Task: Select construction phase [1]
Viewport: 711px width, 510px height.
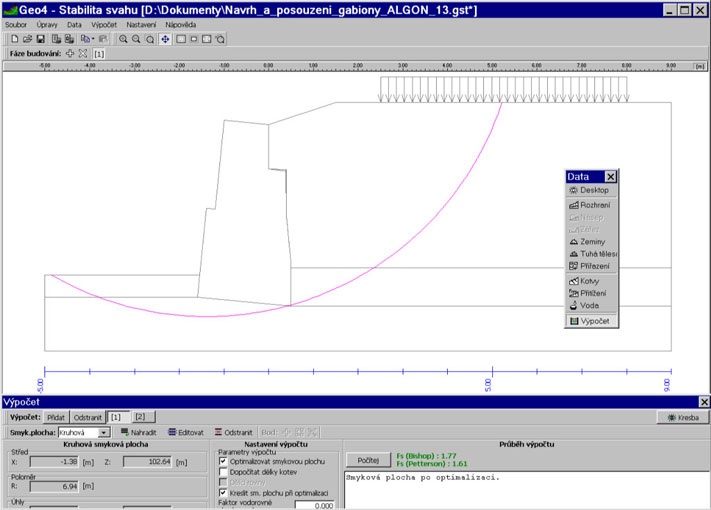Action: (99, 54)
